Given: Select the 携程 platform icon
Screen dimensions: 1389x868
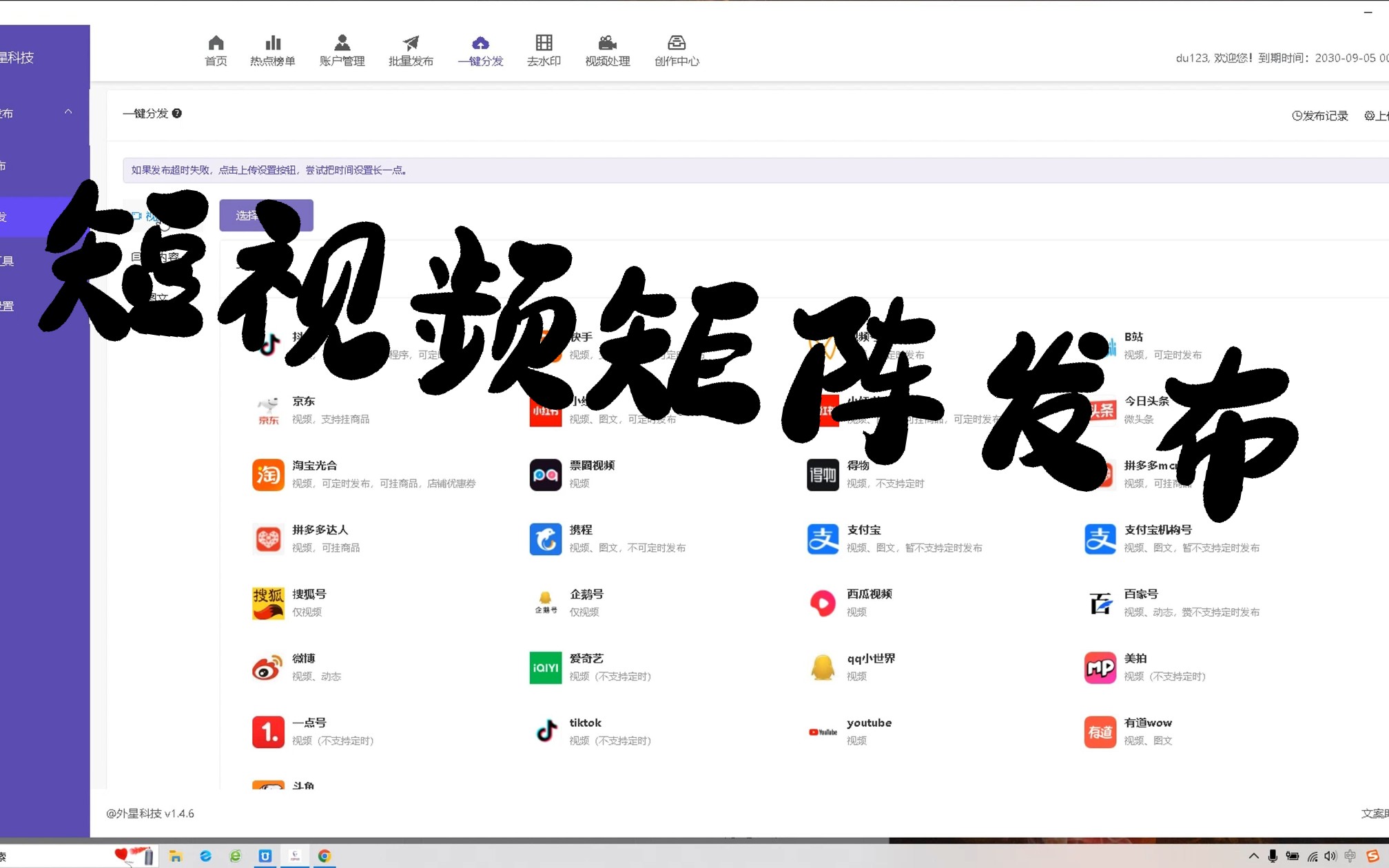Looking at the screenshot, I should click(546, 539).
